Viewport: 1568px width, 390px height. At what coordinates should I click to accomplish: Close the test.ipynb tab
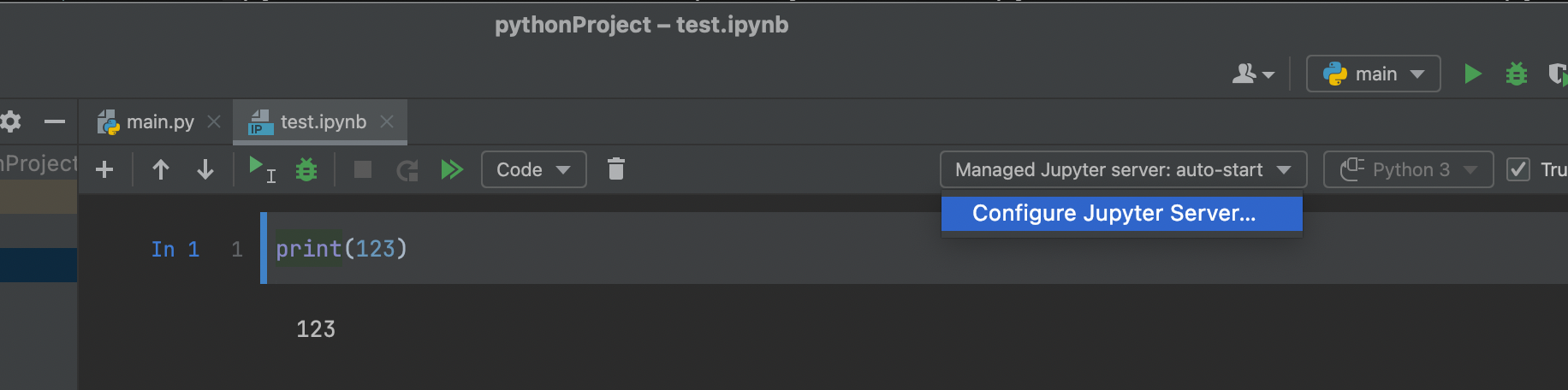click(387, 121)
